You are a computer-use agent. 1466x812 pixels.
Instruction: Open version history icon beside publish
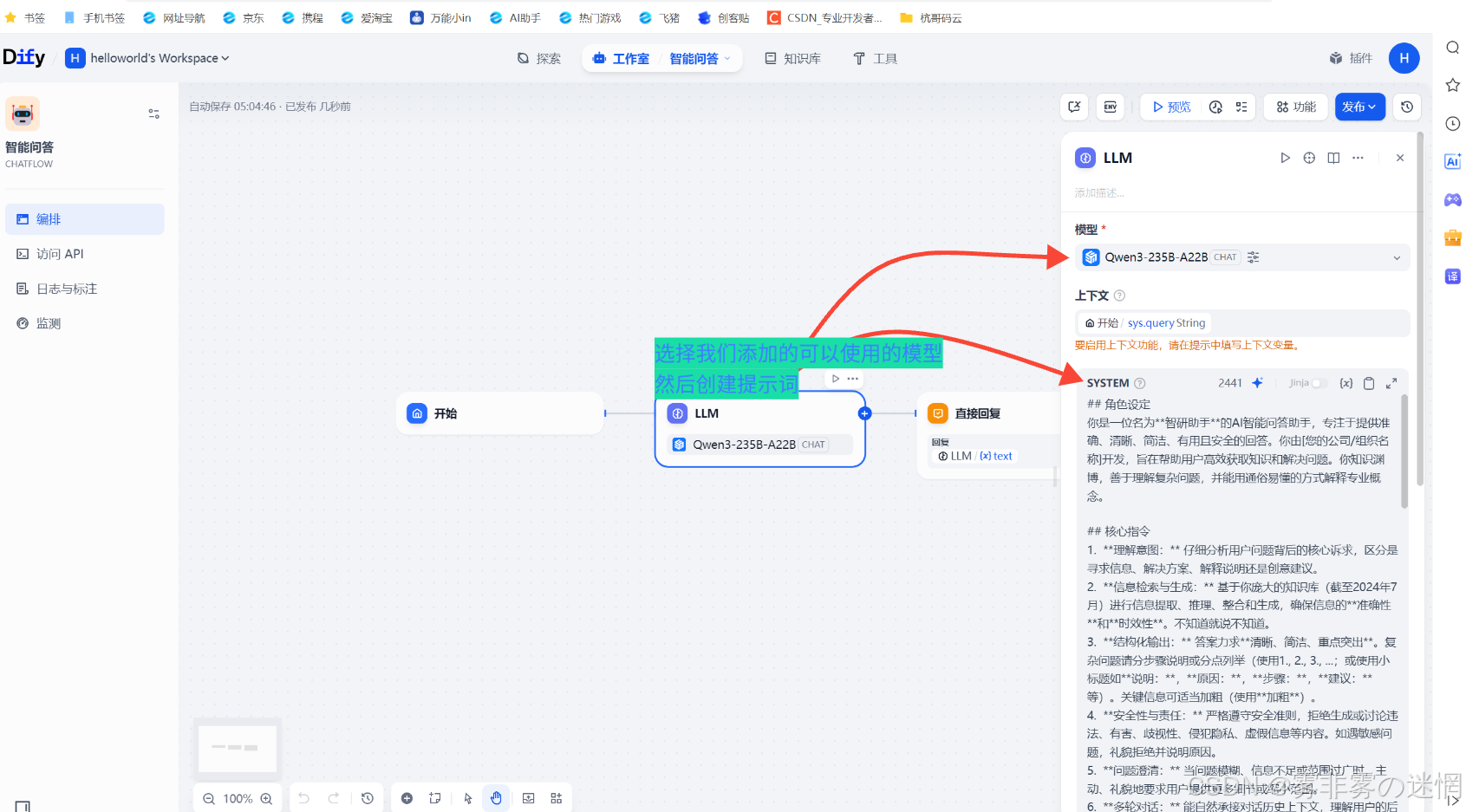pyautogui.click(x=1407, y=107)
